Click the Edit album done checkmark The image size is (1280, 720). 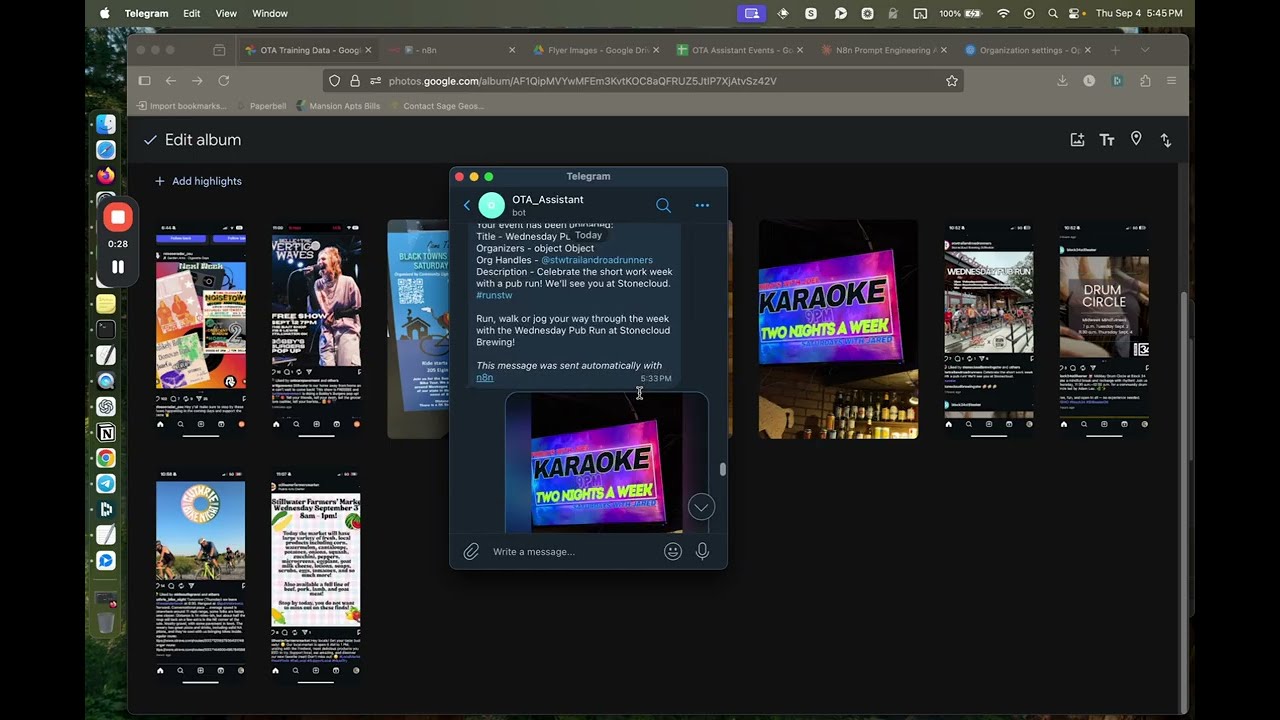[x=150, y=140]
